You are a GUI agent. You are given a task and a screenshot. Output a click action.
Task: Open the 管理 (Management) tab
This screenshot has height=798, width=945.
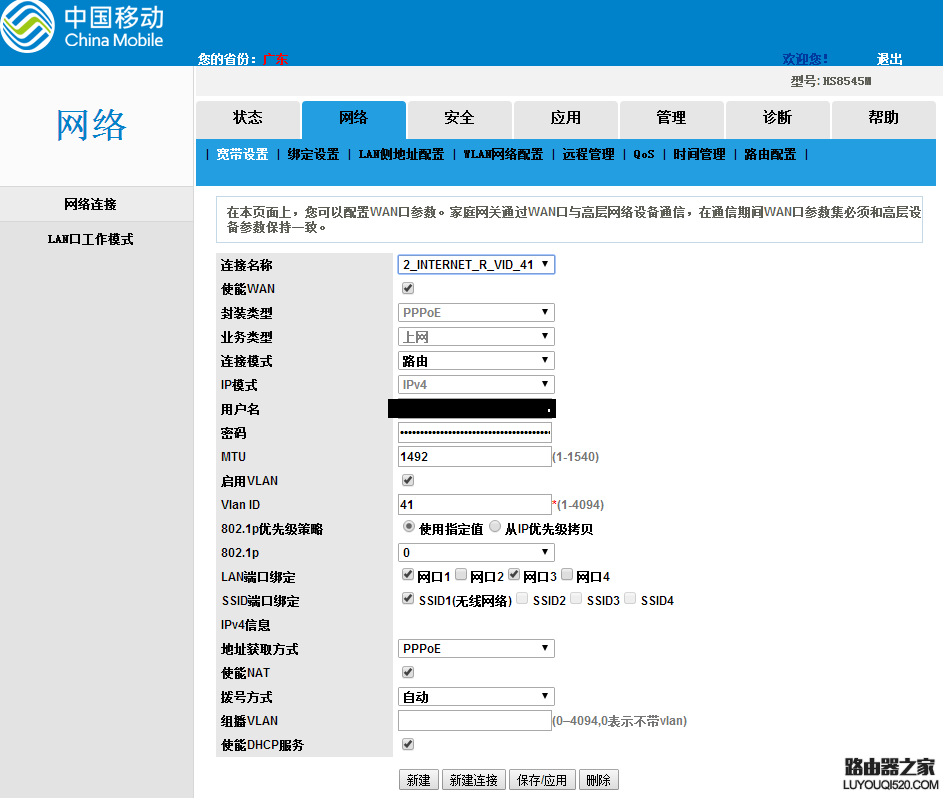[671, 118]
